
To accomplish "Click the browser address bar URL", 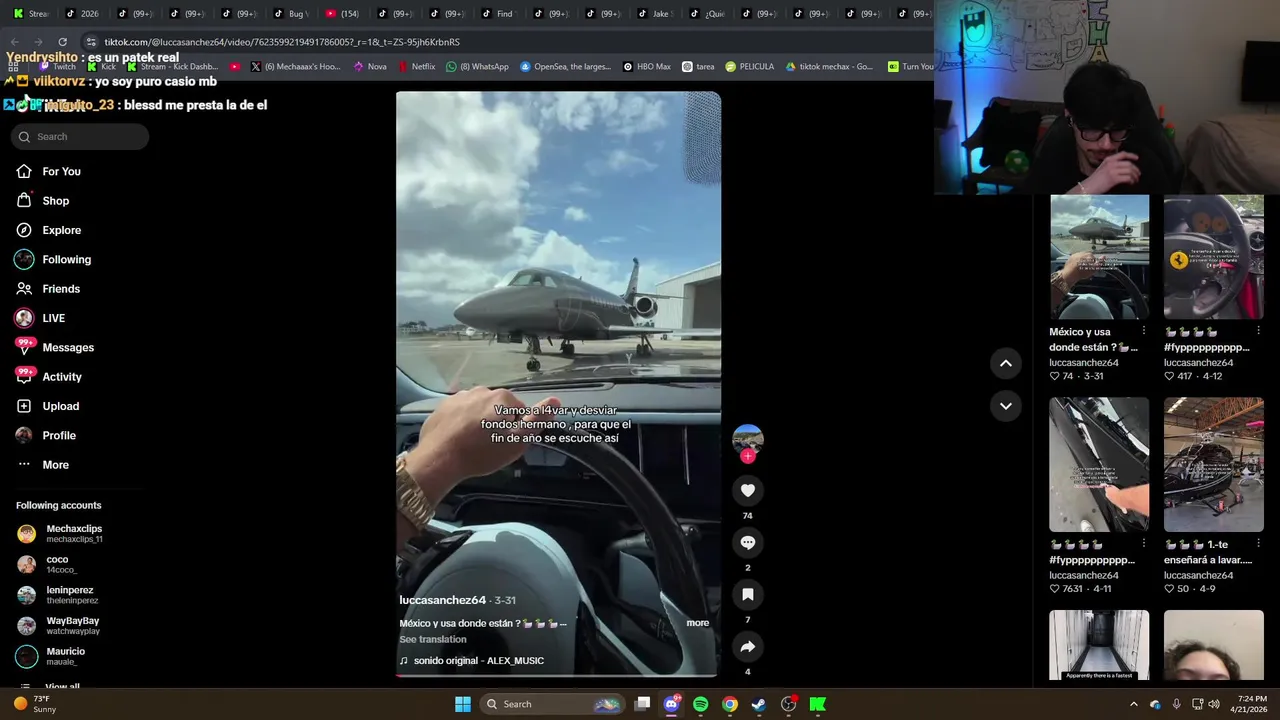I will tap(282, 42).
